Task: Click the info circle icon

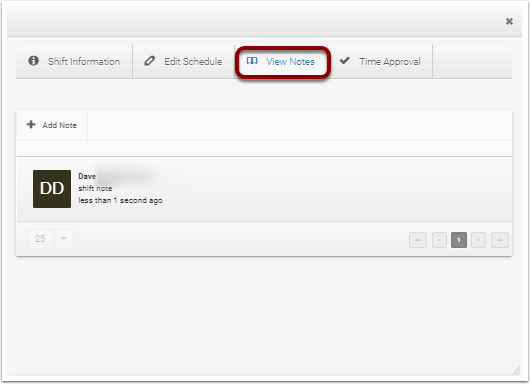Action: coord(33,61)
